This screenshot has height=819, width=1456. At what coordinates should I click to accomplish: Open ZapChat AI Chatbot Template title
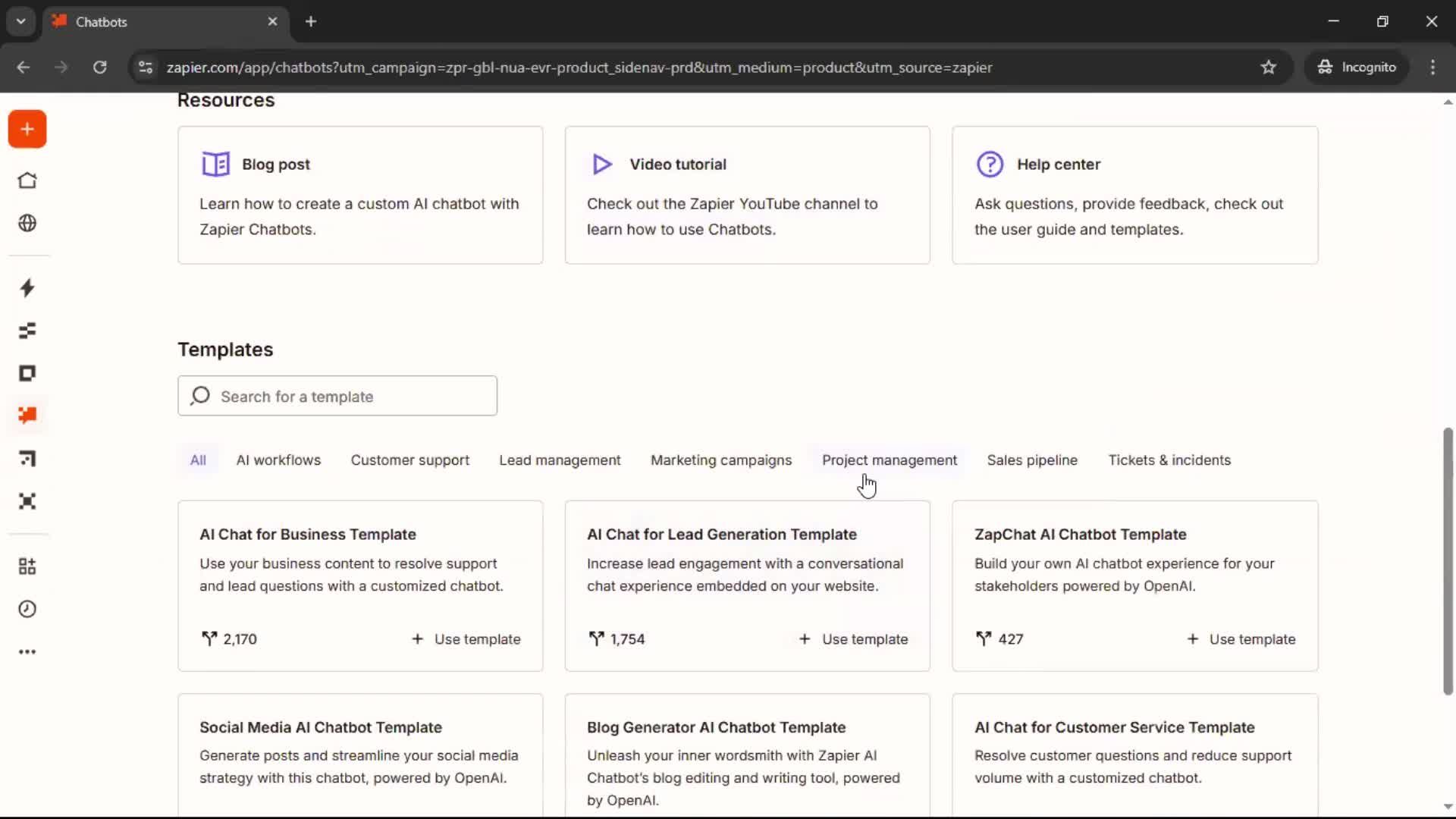(x=1081, y=535)
